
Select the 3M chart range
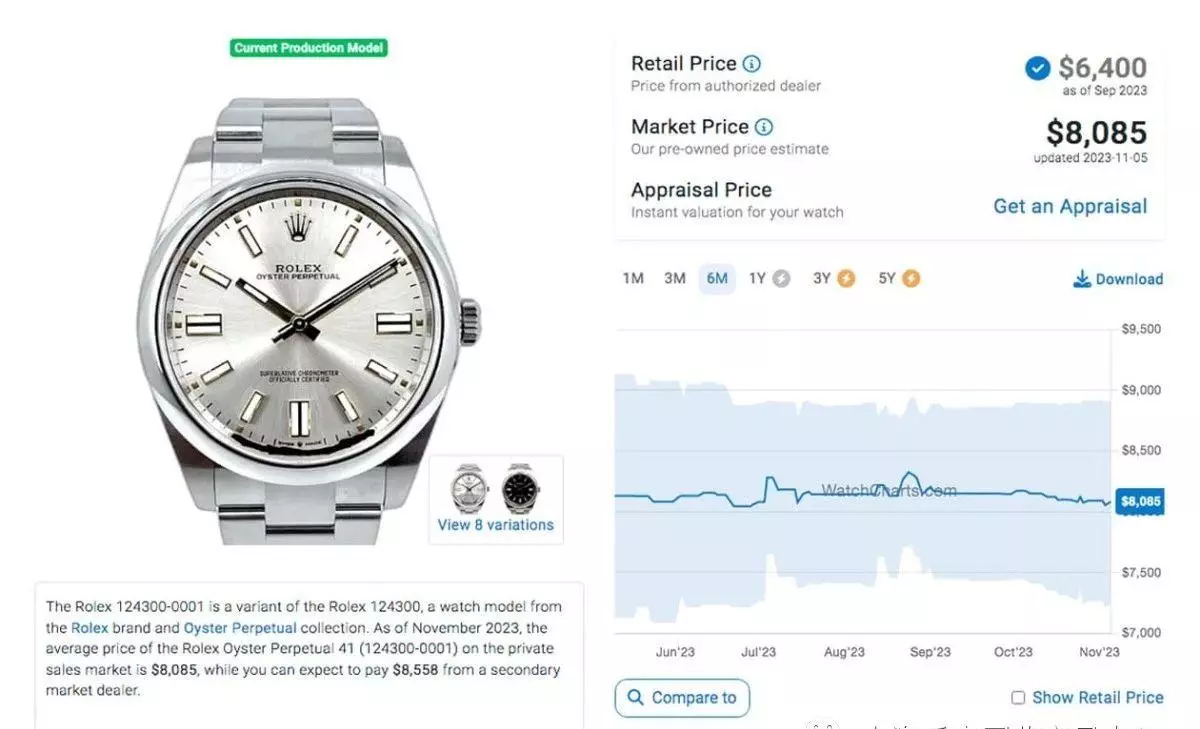pos(675,279)
